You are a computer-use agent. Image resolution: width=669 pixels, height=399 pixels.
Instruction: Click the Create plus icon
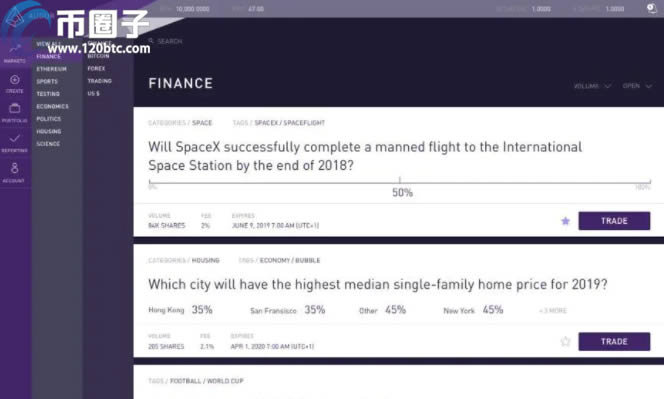(x=15, y=80)
